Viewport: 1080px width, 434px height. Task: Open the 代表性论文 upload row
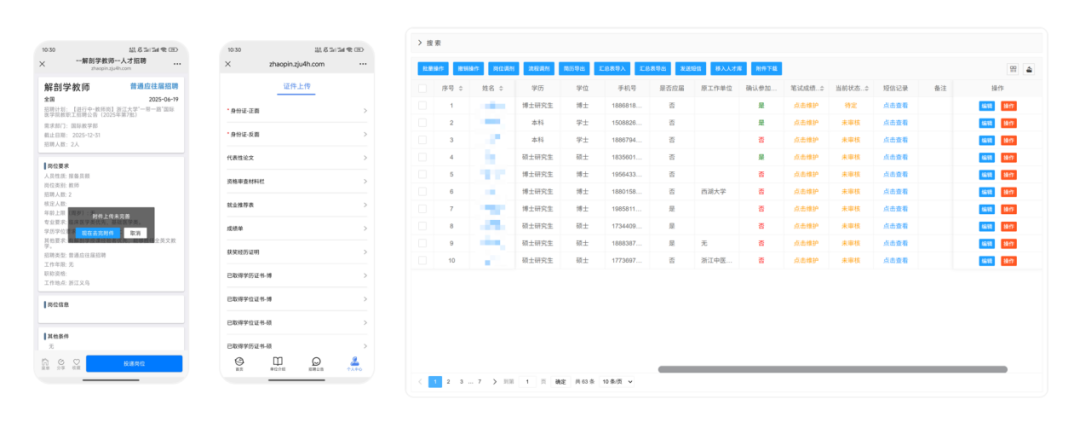click(x=297, y=158)
